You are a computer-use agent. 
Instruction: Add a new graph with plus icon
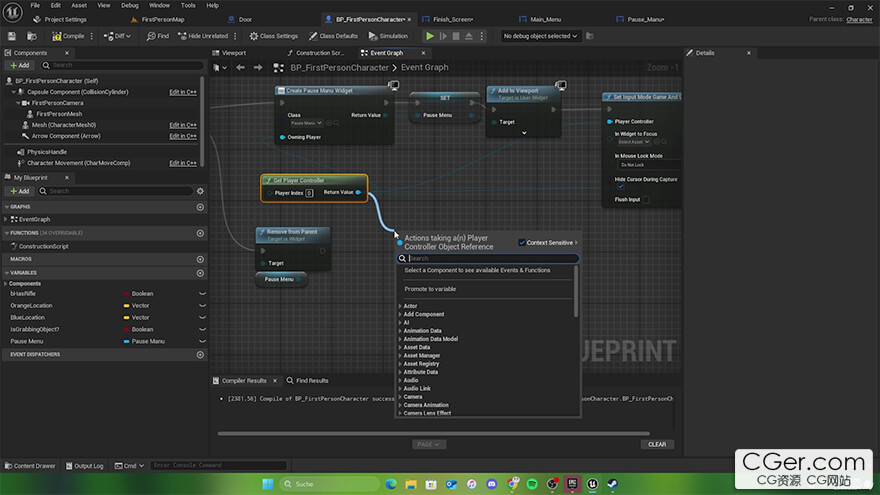(200, 207)
